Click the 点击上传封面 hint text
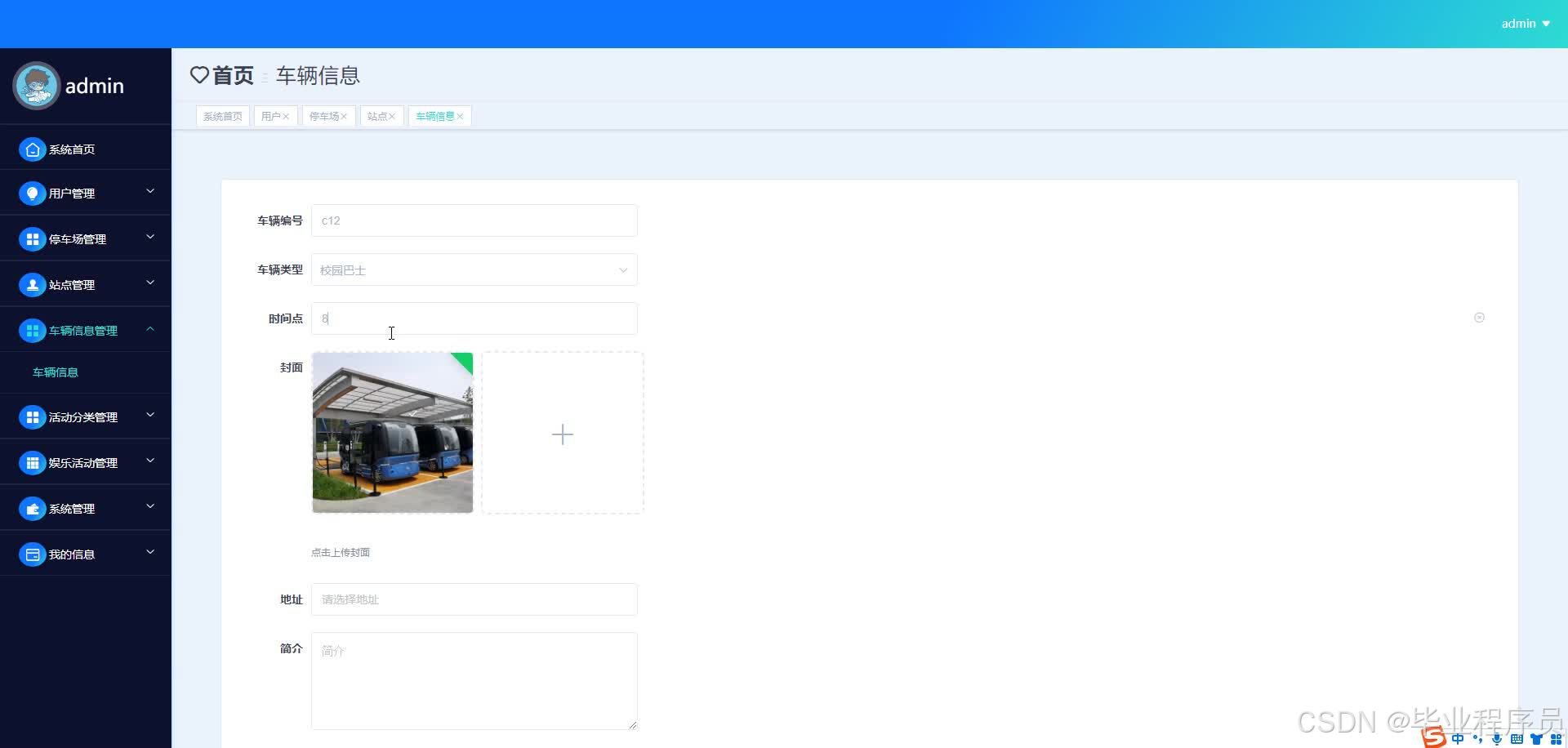Image resolution: width=1568 pixels, height=748 pixels. [x=341, y=553]
